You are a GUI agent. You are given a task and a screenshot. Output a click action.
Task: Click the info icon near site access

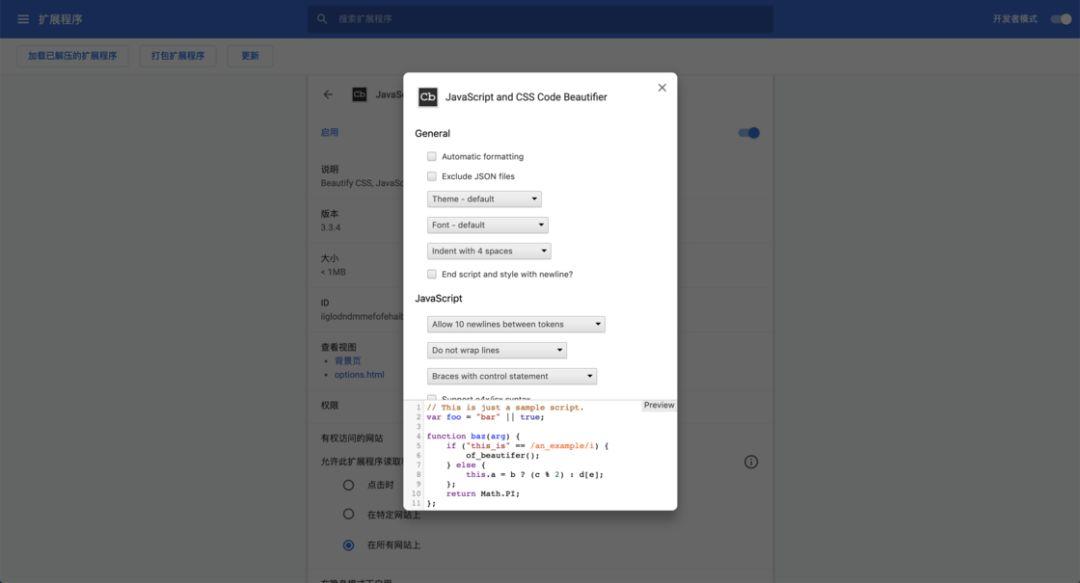[751, 462]
